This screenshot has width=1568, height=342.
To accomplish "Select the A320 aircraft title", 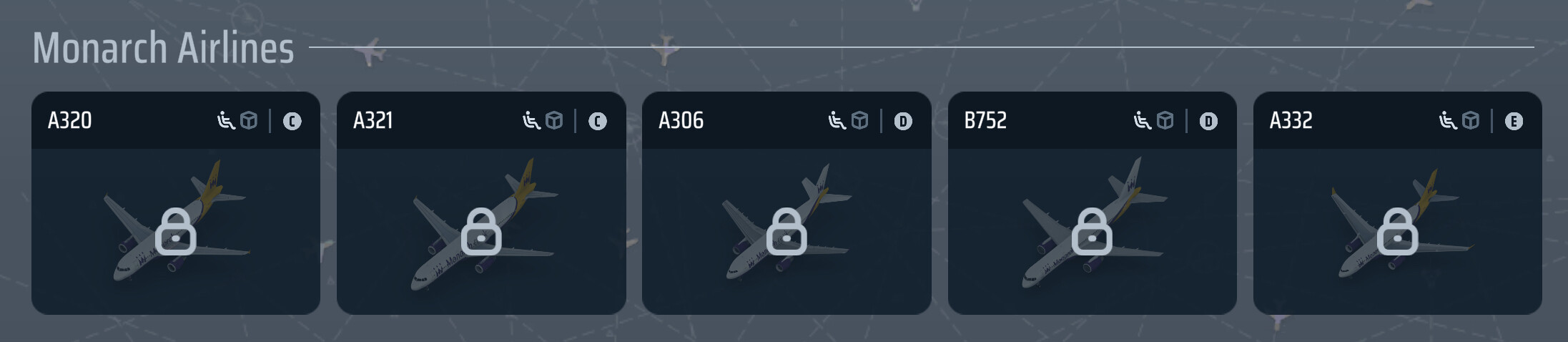I will (x=69, y=120).
